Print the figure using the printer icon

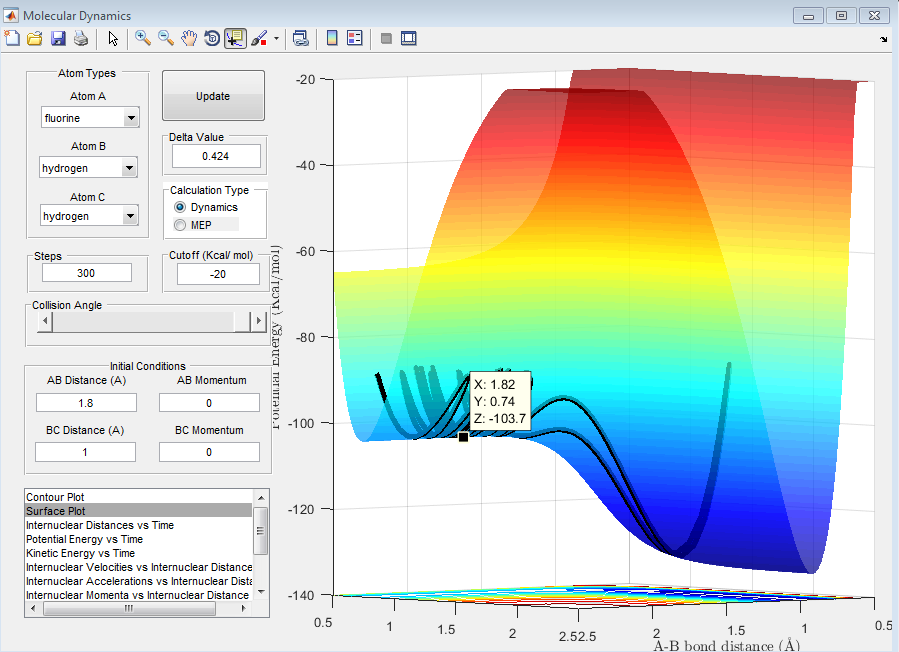click(x=80, y=38)
